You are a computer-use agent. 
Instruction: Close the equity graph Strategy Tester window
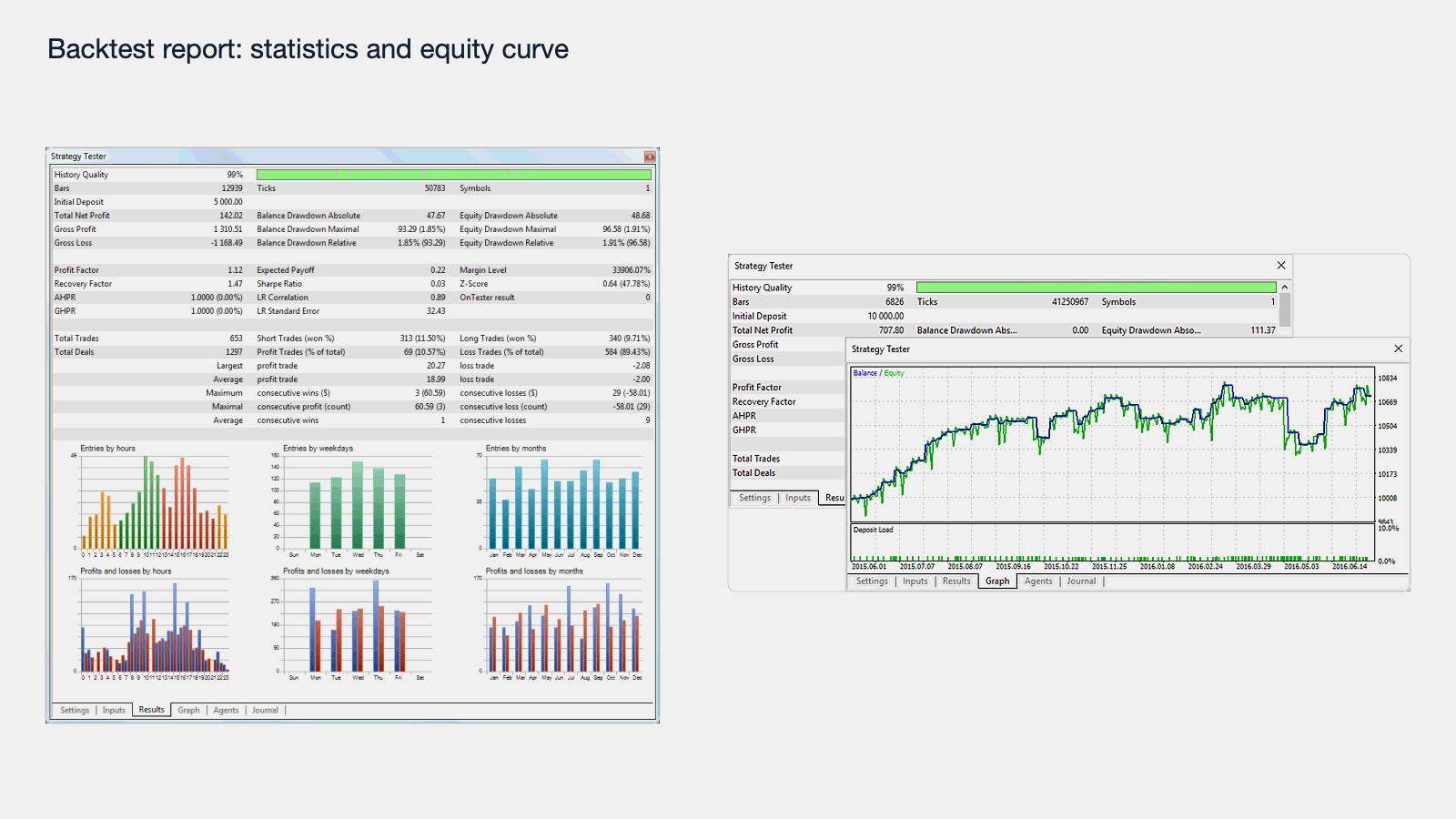pos(1399,349)
